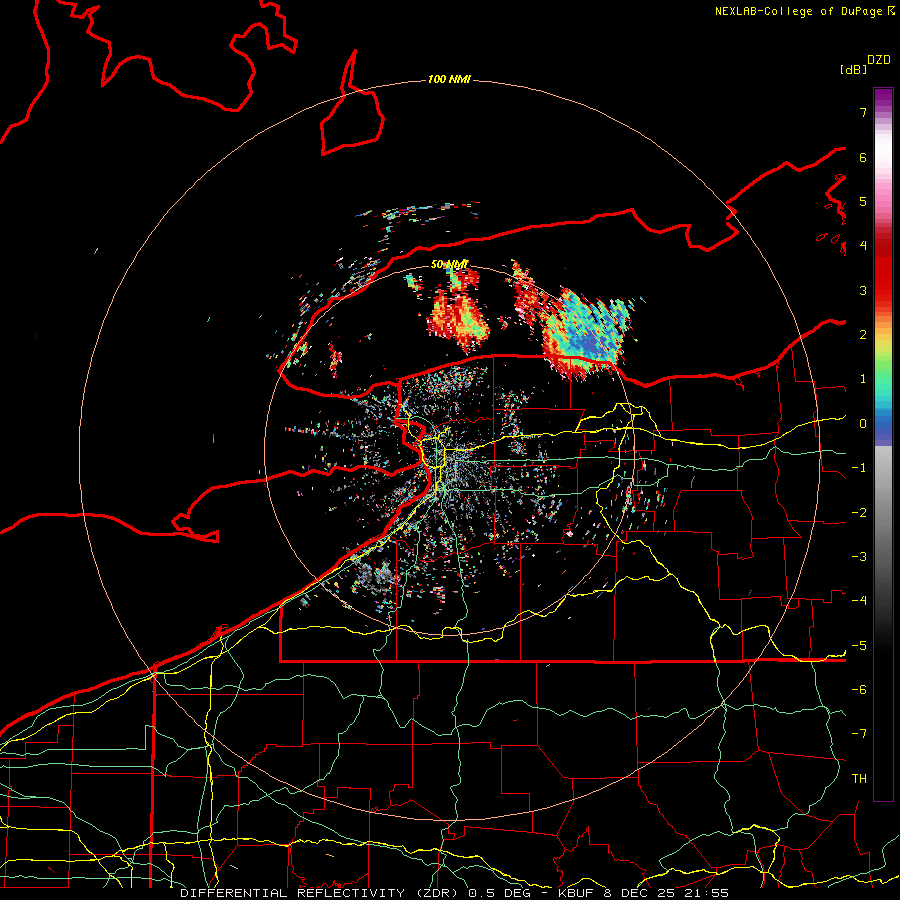Click the [dB] unit label

(x=853, y=69)
